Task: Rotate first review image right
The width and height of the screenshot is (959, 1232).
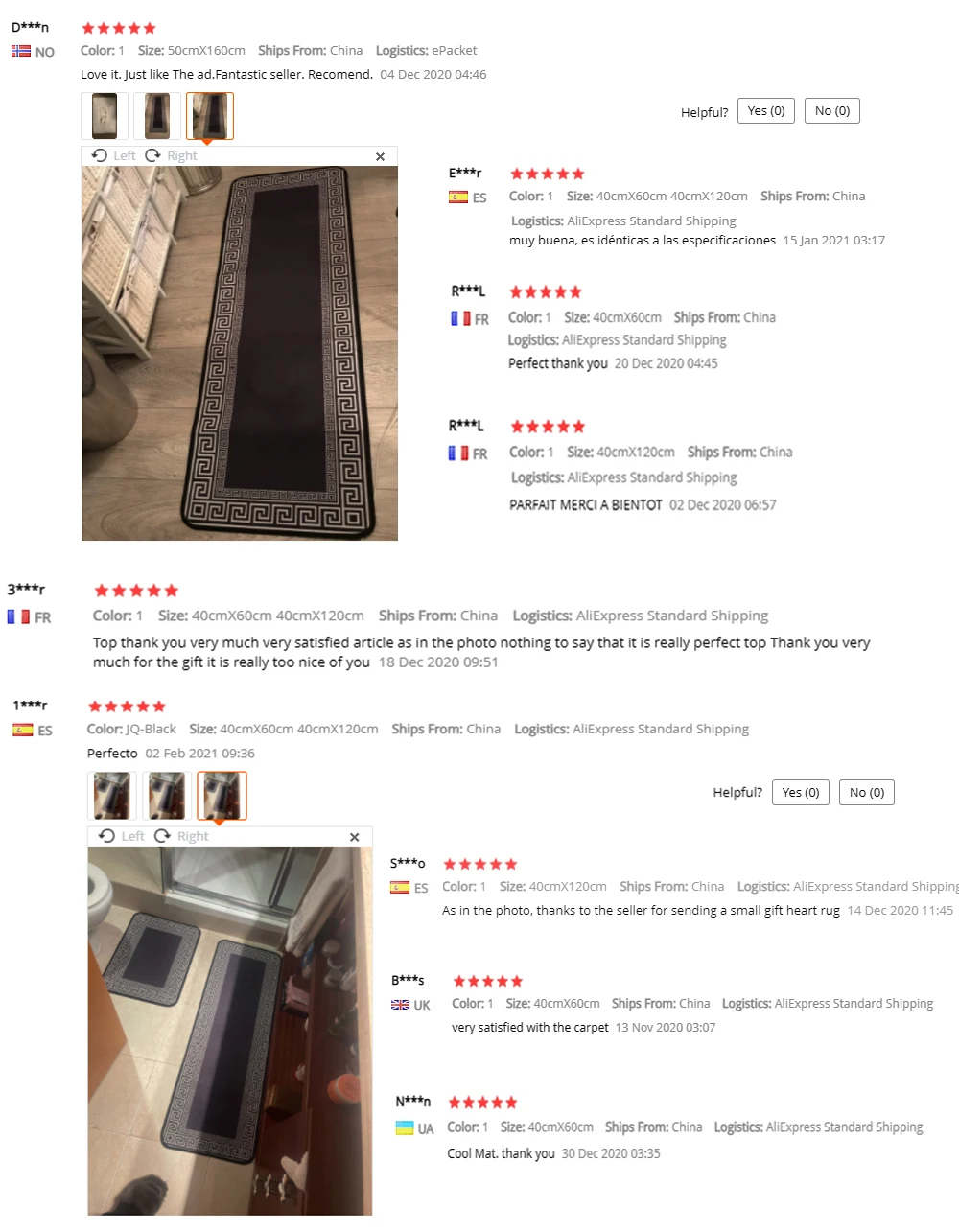Action: pos(171,155)
